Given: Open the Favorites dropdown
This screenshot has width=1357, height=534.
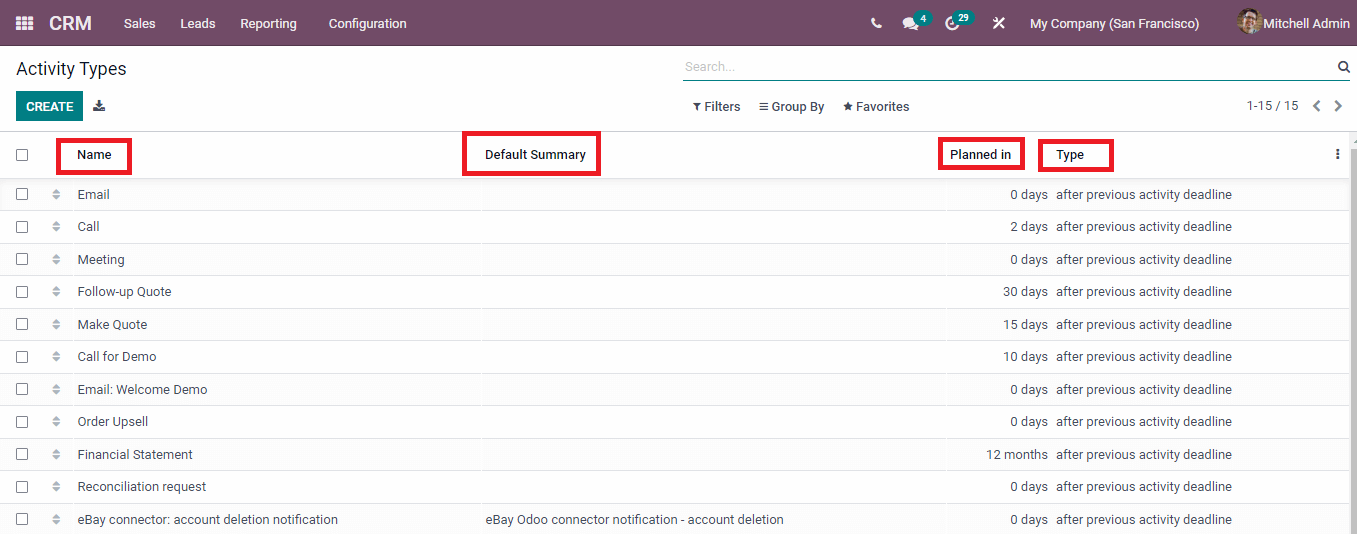Looking at the screenshot, I should [876, 107].
